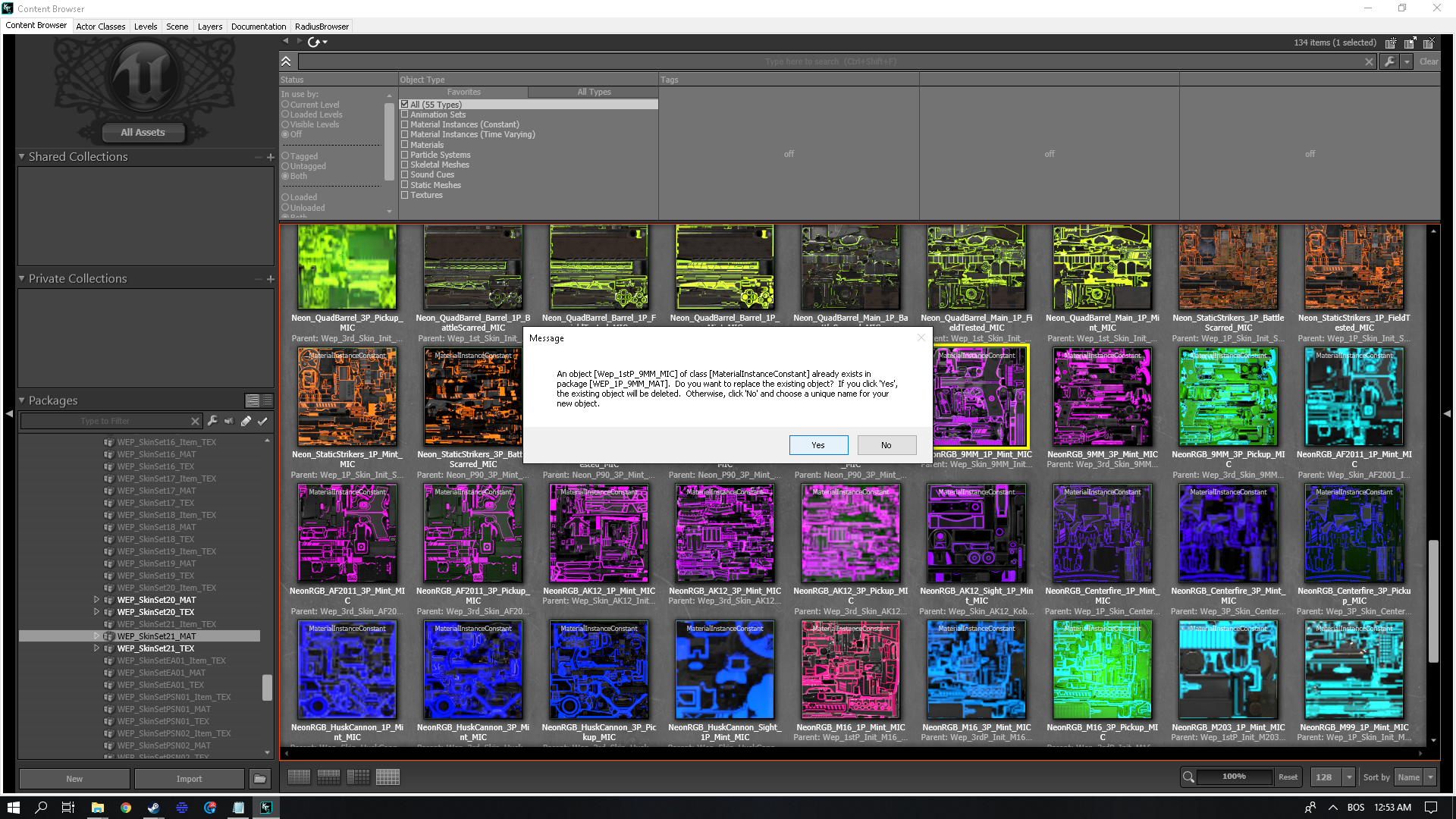1456x819 pixels.
Task: Click the pencil icon in Packages toolbar
Action: (246, 421)
